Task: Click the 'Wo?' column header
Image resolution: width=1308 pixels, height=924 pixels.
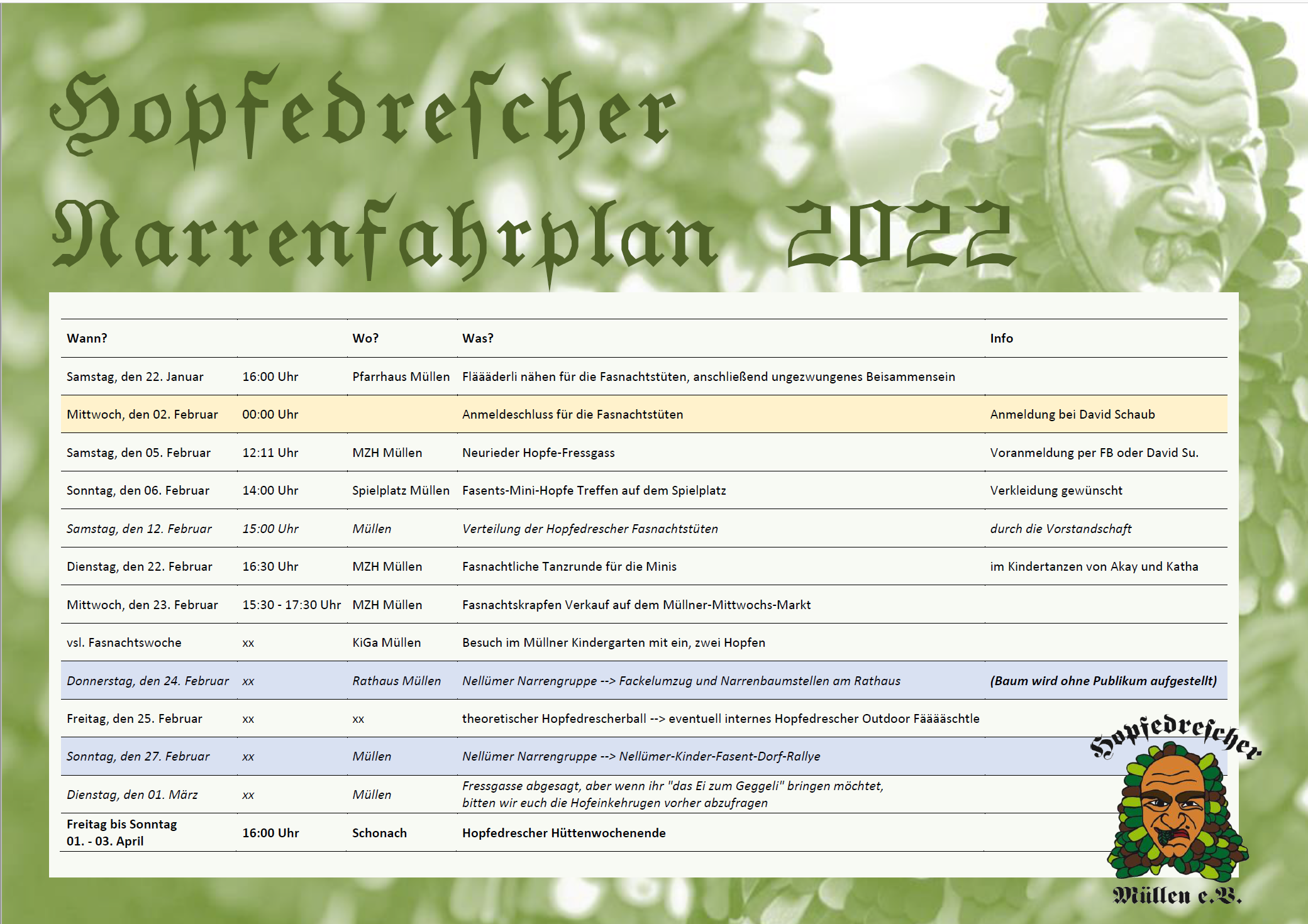Action: tap(365, 338)
